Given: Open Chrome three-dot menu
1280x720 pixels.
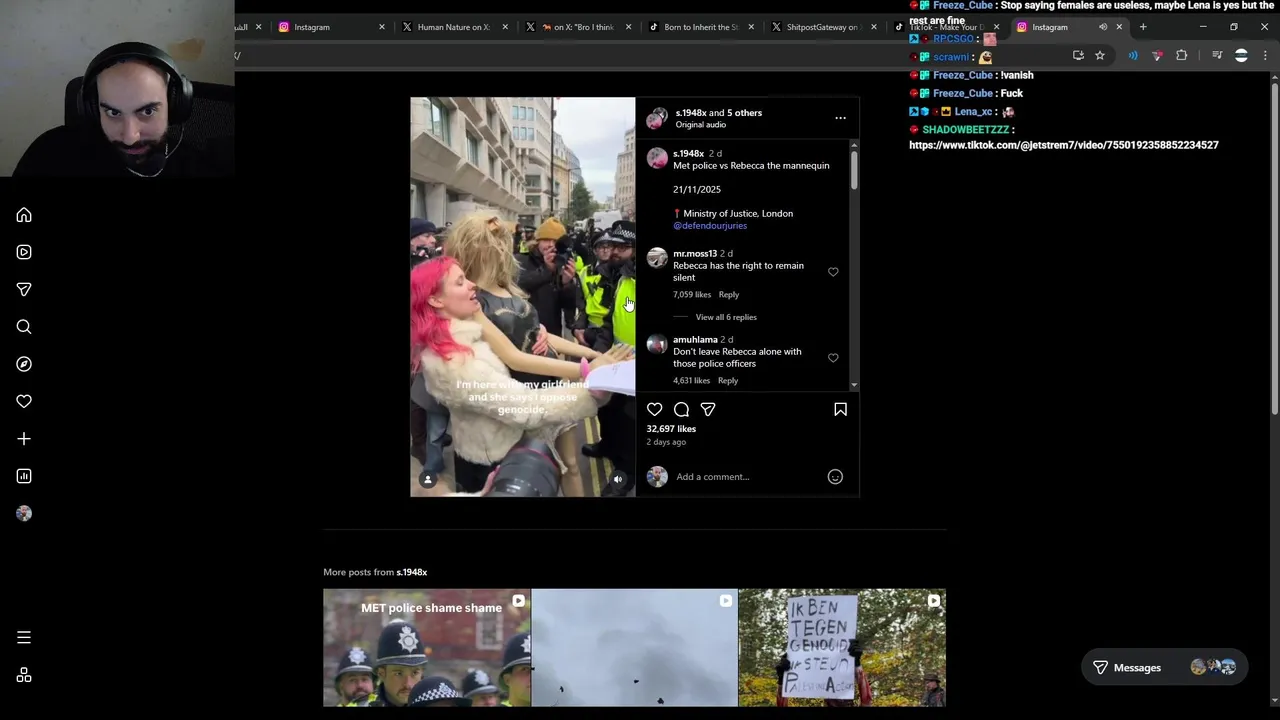Looking at the screenshot, I should point(1265,56).
